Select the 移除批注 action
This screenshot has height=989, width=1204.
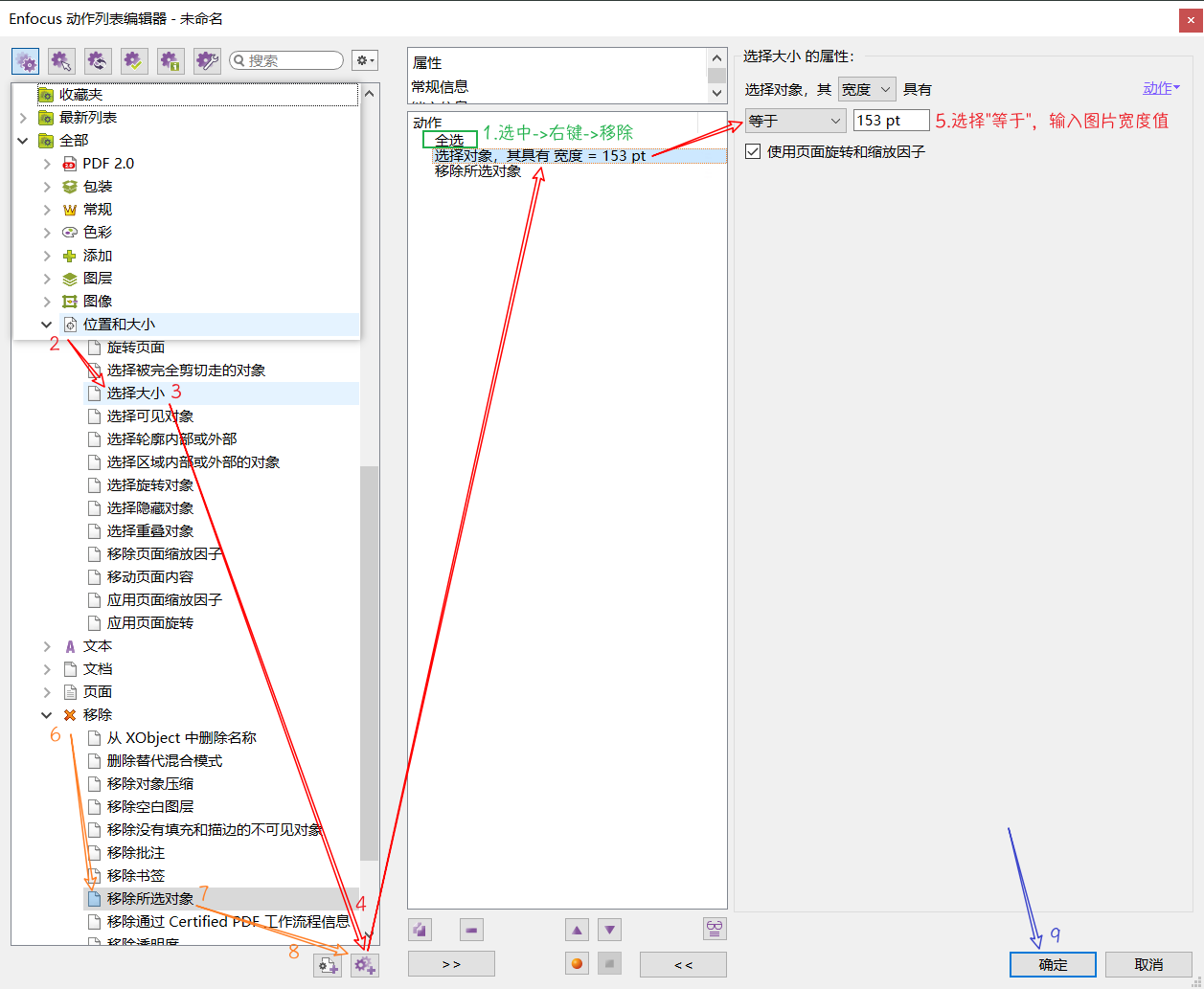pos(136,853)
